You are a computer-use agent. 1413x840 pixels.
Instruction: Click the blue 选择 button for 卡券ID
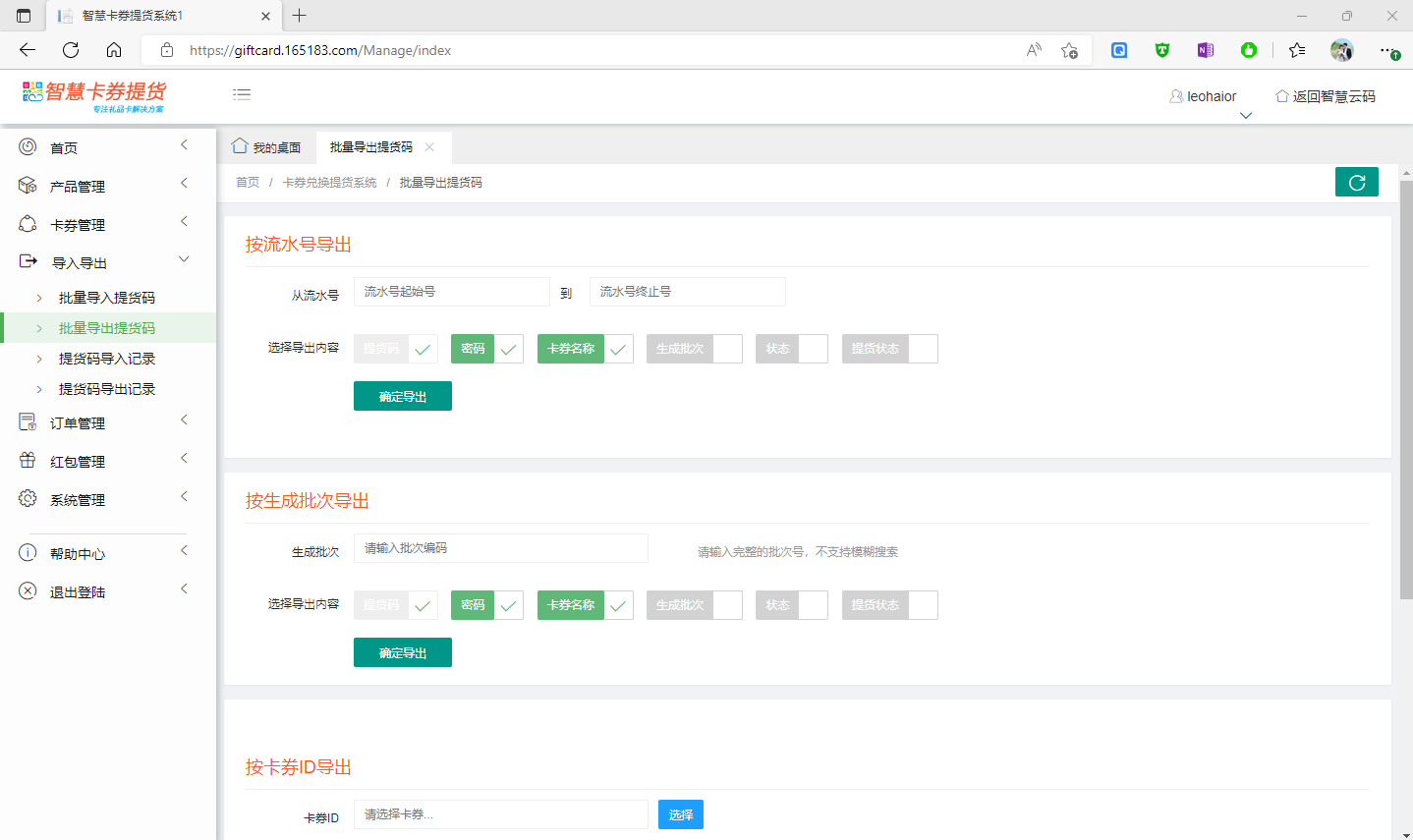pyautogui.click(x=680, y=814)
